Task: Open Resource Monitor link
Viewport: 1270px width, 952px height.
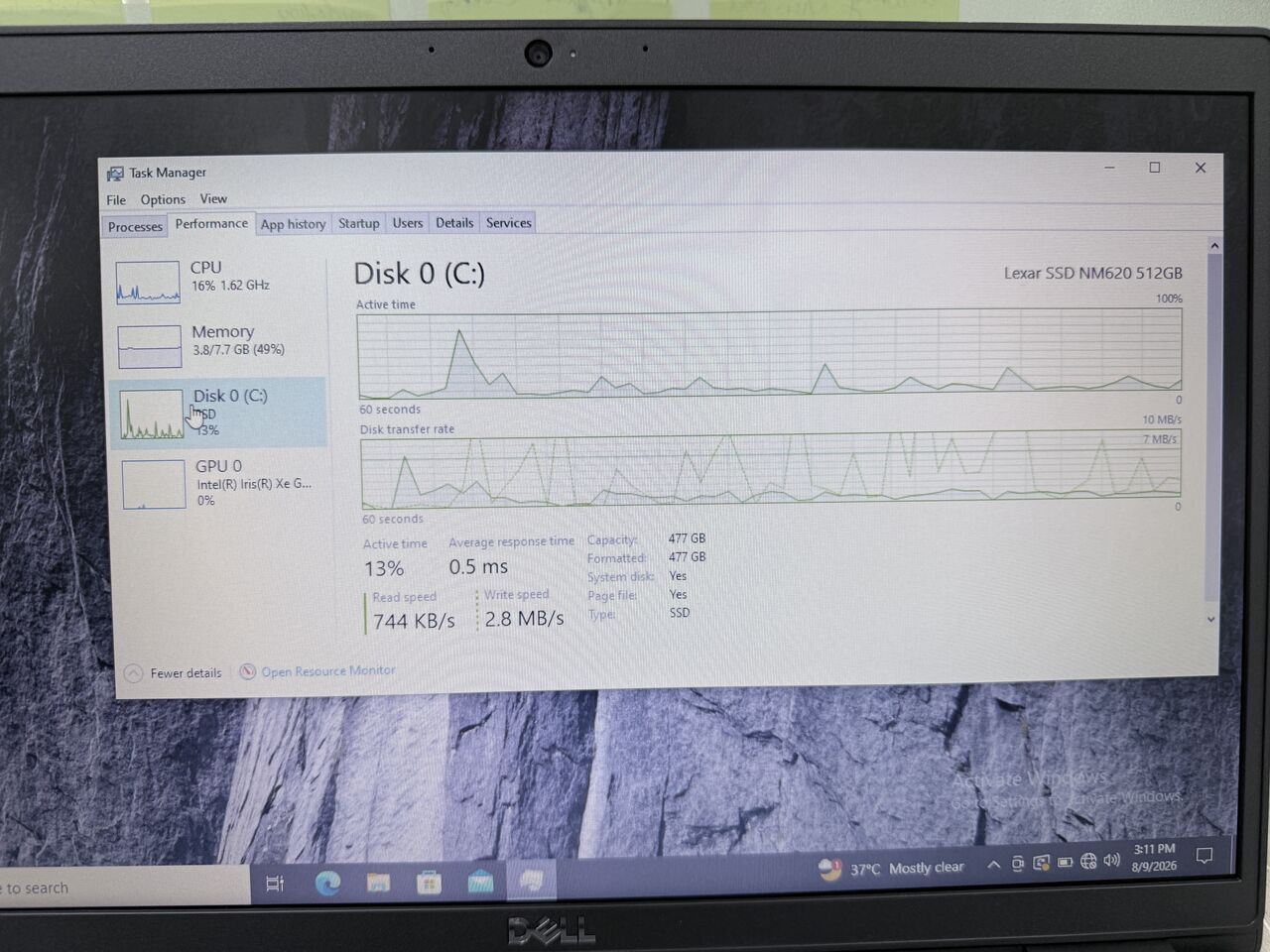Action: [x=327, y=671]
